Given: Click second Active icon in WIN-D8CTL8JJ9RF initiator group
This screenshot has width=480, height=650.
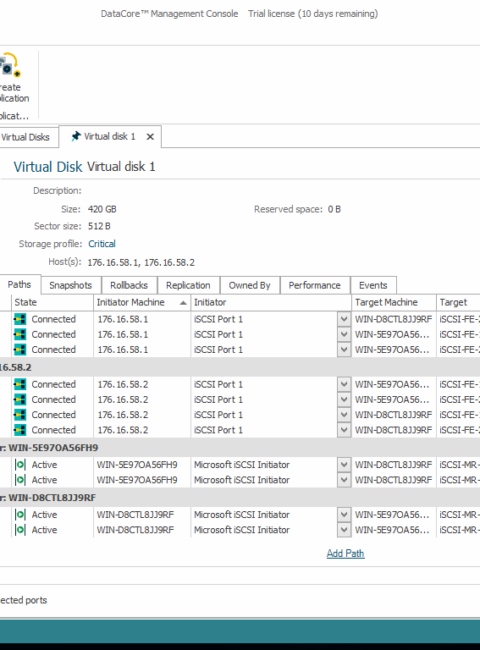Looking at the screenshot, I should [x=20, y=530].
